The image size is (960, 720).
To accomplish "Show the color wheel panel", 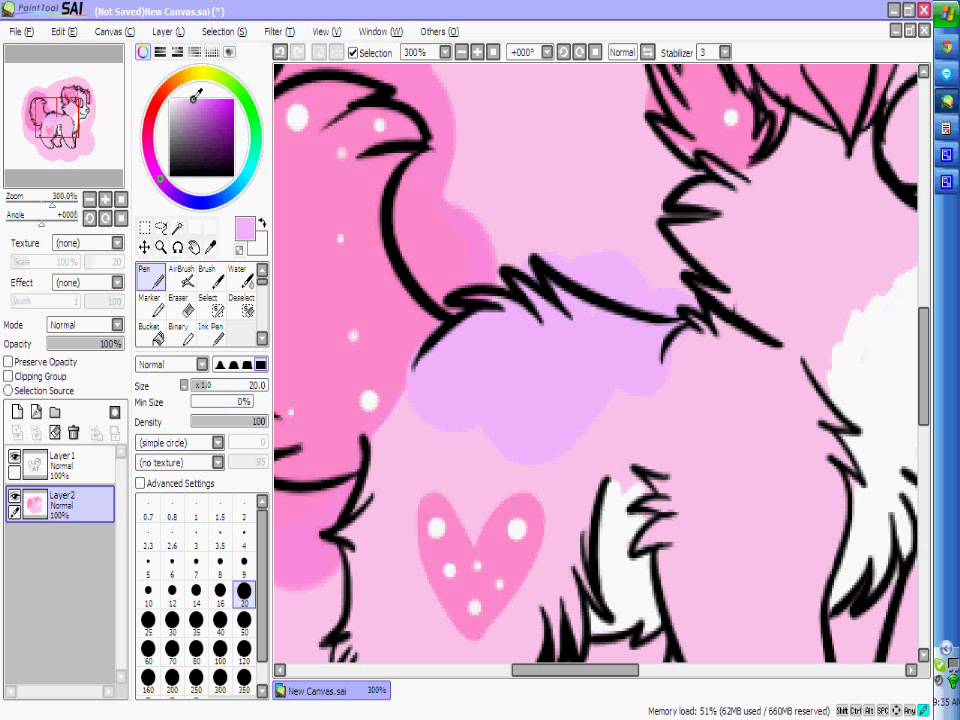I will [x=143, y=52].
